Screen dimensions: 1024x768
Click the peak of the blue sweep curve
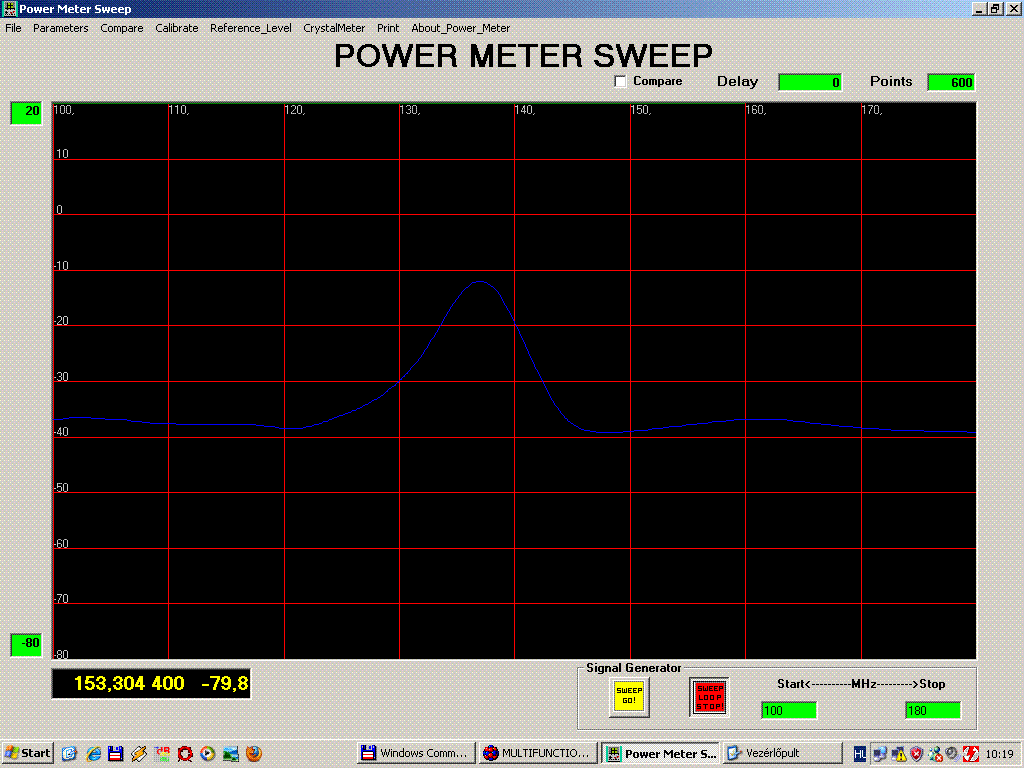pyautogui.click(x=480, y=281)
